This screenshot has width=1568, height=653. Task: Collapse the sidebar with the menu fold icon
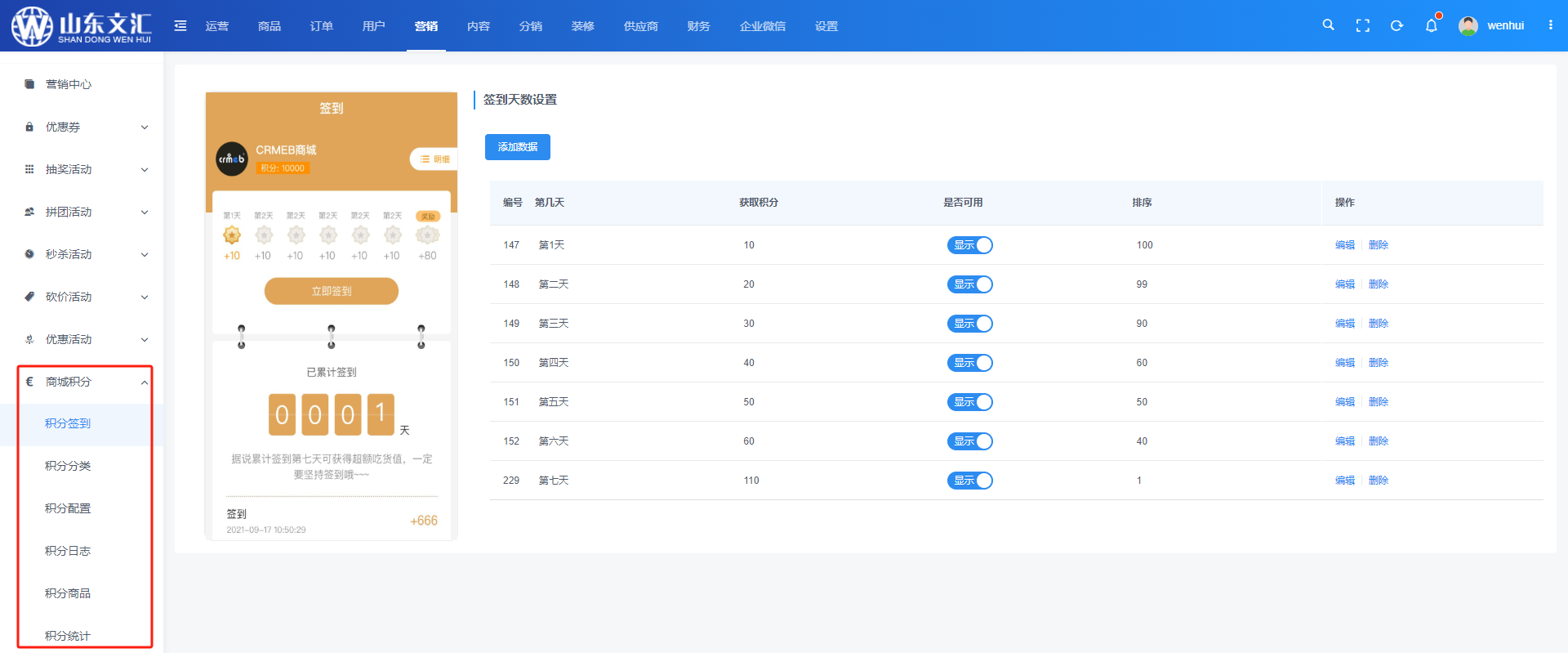pyautogui.click(x=180, y=26)
